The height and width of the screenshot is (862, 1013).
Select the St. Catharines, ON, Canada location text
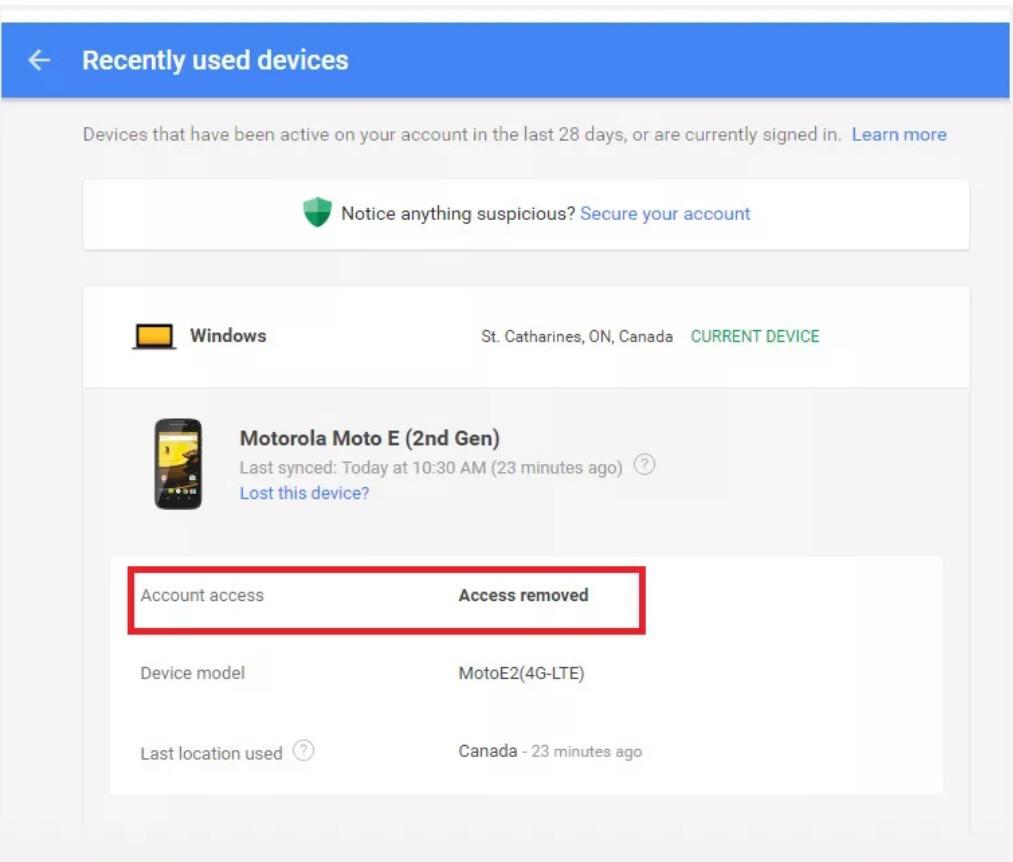[x=576, y=336]
